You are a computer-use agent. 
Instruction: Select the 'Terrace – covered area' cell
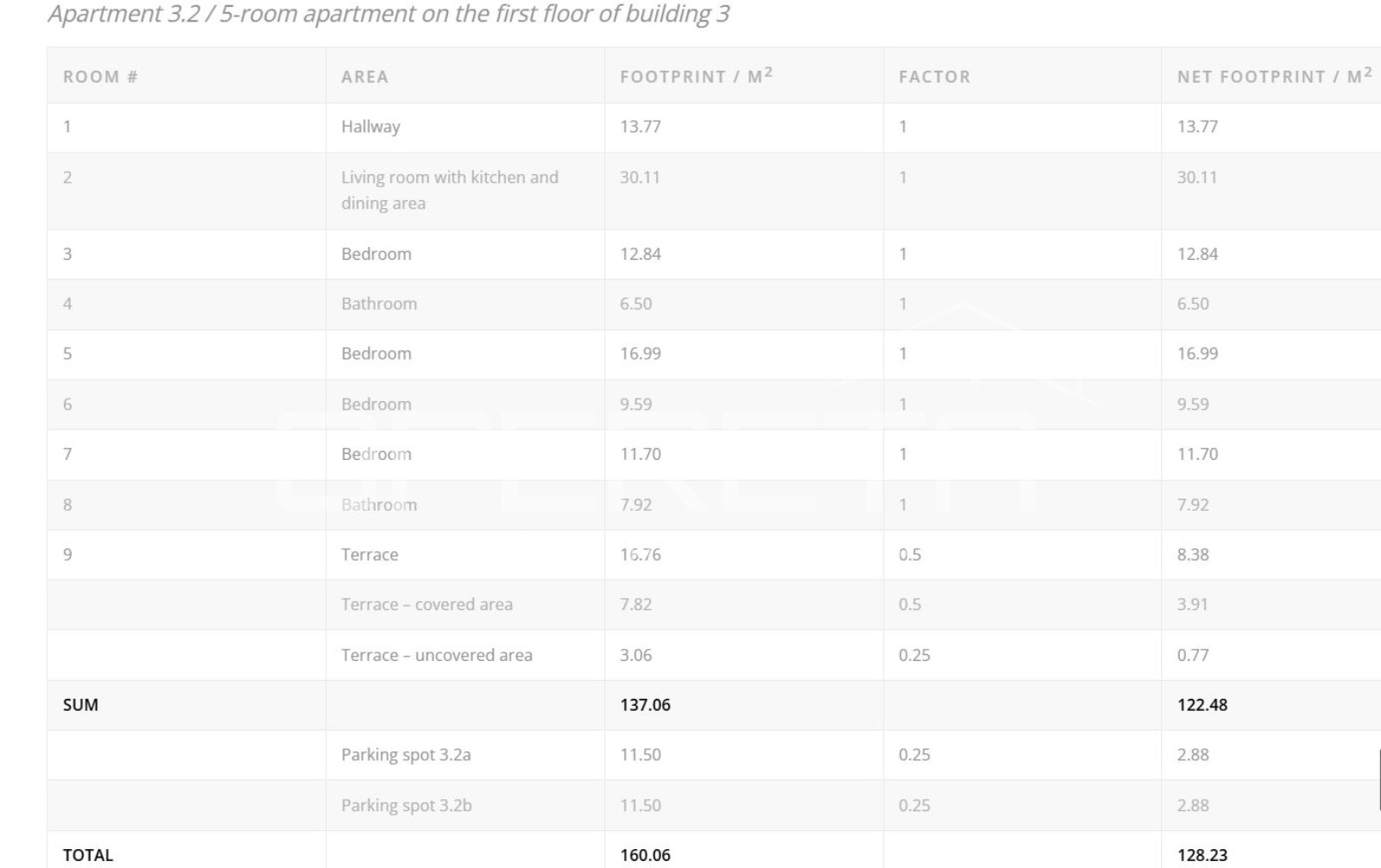click(x=426, y=605)
